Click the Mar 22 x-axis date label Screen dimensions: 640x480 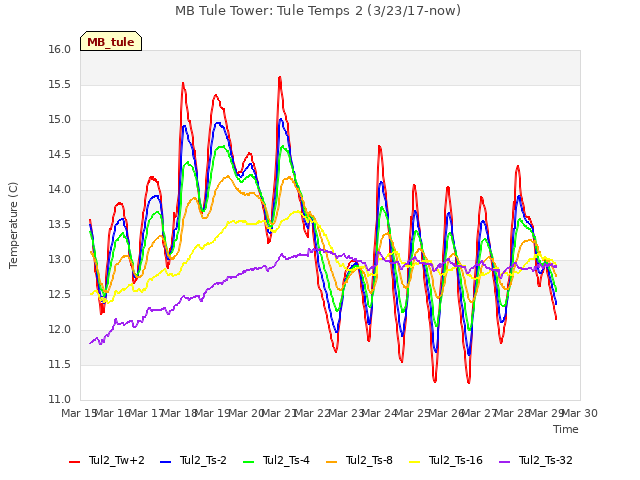pyautogui.click(x=313, y=413)
